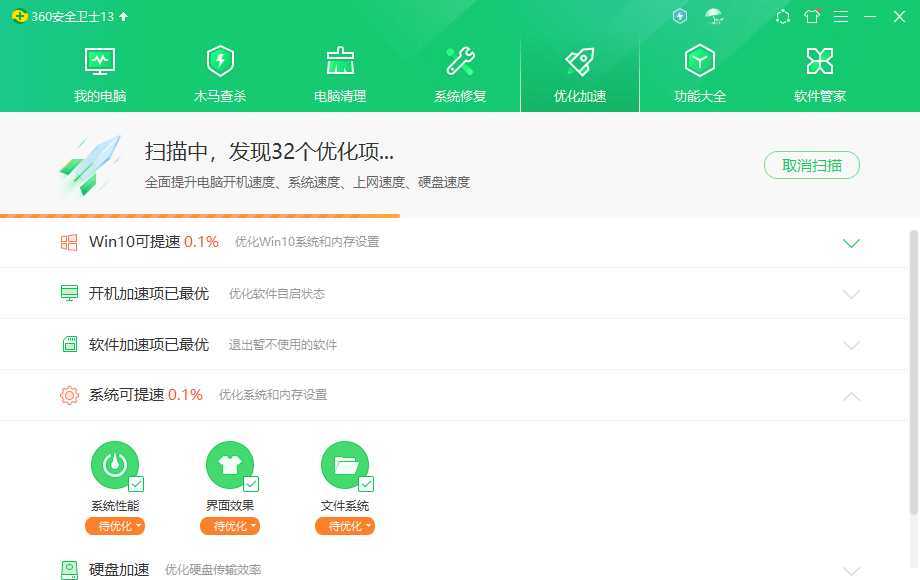The height and width of the screenshot is (580, 920).
Task: Open the 功能大全 feature collection
Action: click(x=699, y=70)
